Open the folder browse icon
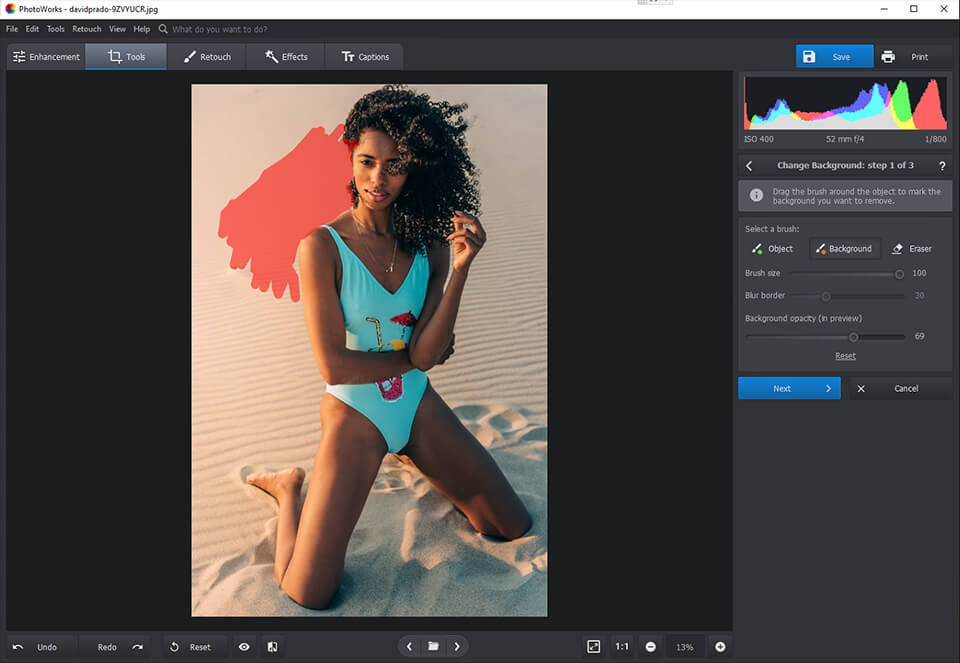 (433, 647)
